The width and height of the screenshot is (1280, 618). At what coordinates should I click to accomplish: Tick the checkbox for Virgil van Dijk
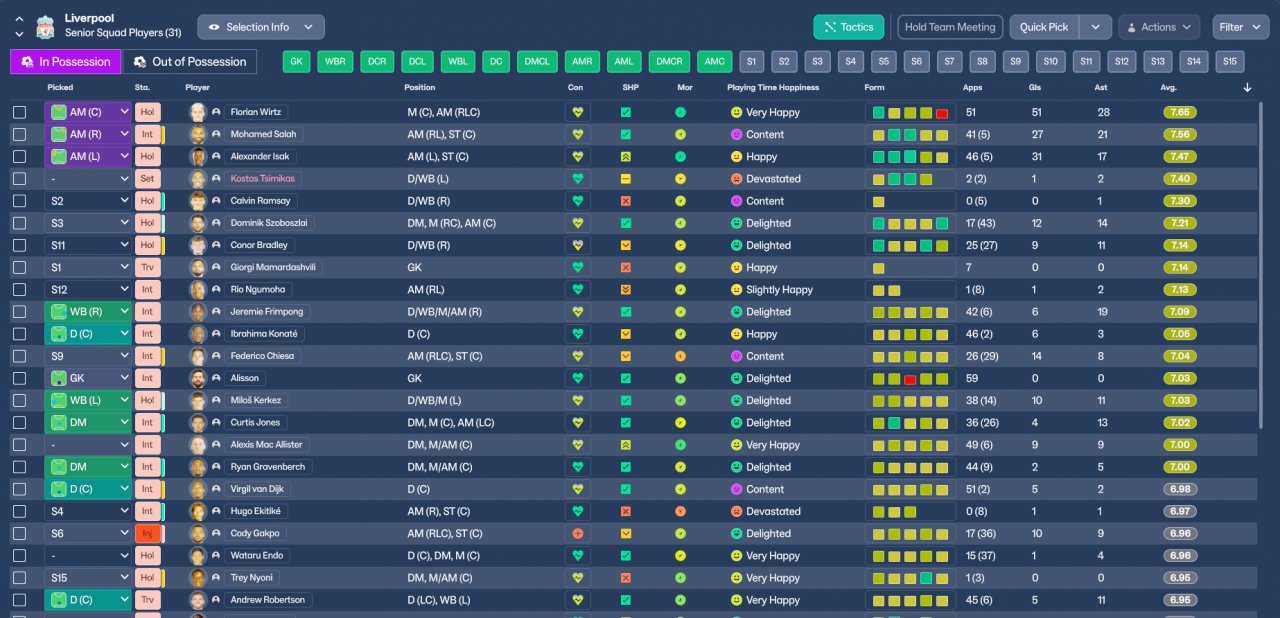(19, 489)
